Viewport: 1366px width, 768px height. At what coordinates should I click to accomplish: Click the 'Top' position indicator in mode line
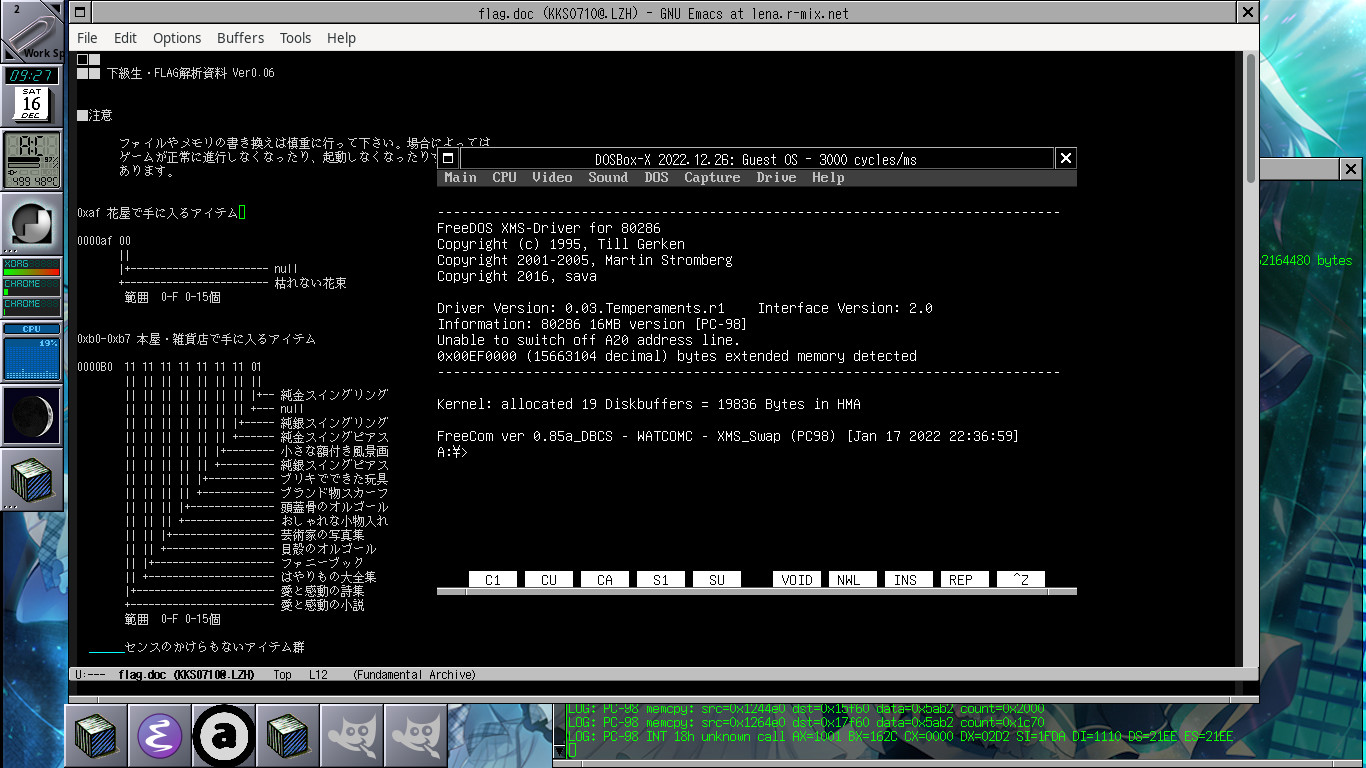point(283,675)
